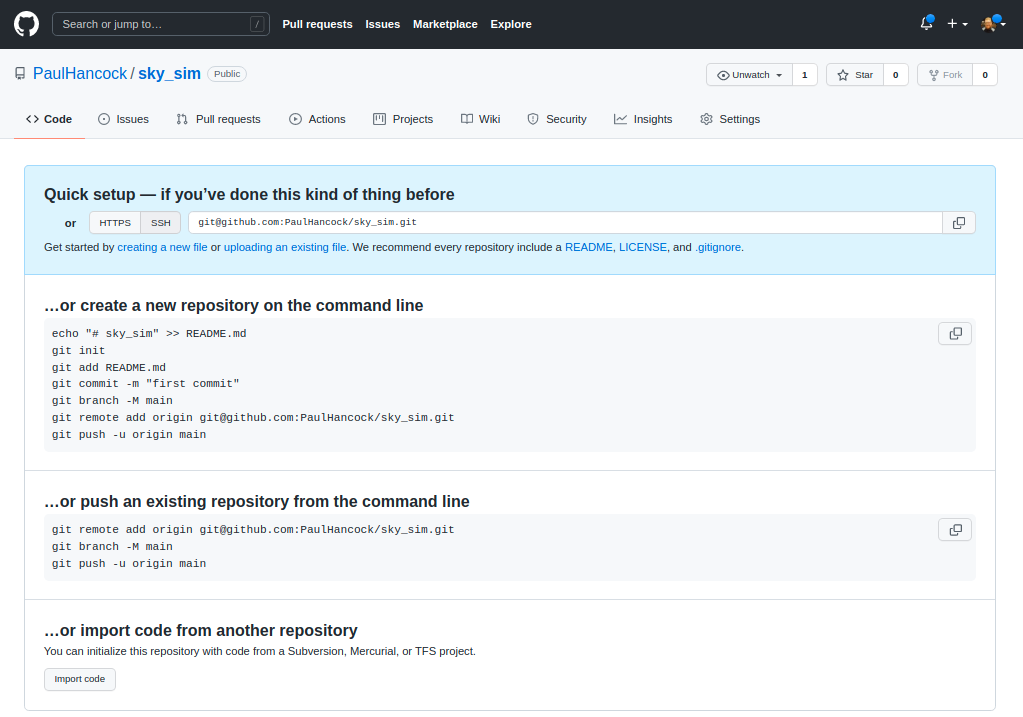Star the sky_sim repository
1023x717 pixels.
(855, 74)
